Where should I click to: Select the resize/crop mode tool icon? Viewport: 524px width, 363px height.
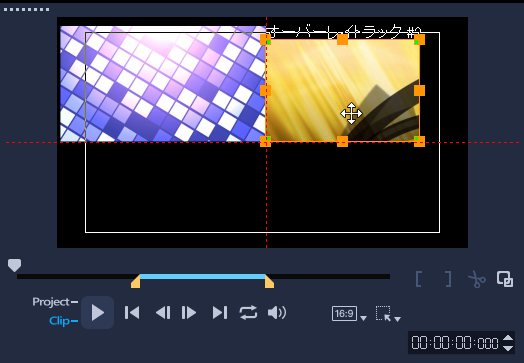click(x=383, y=314)
